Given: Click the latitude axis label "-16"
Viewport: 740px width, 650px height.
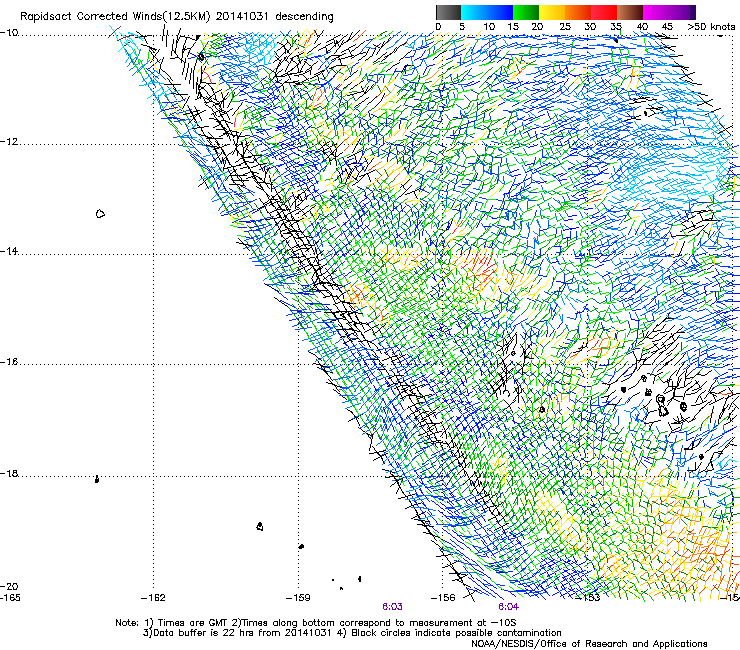Looking at the screenshot, I should point(9,362).
